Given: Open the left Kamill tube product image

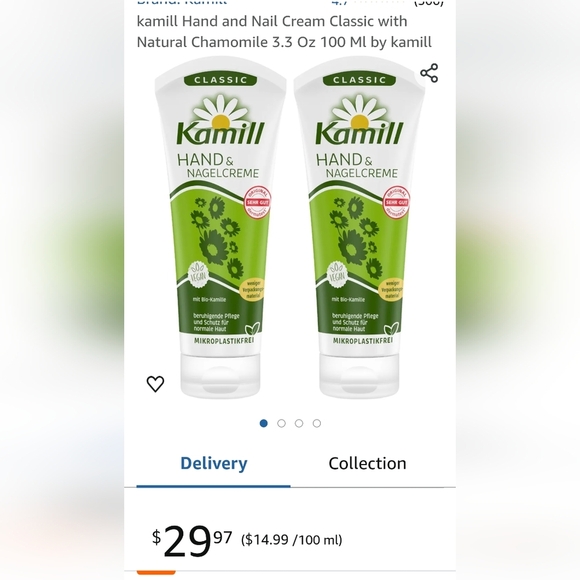Looking at the screenshot, I should point(220,227).
